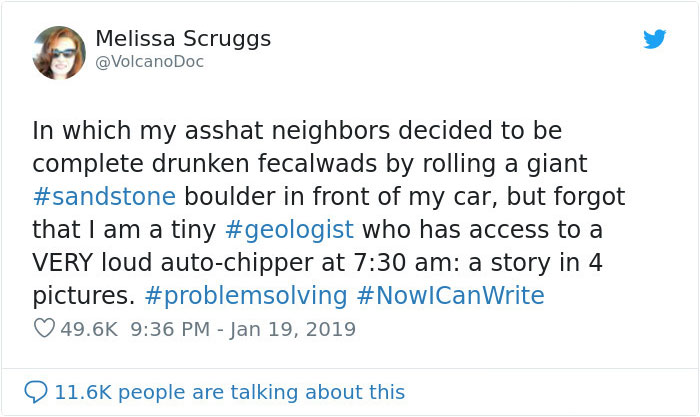Click the 11.6K conversation count

[x=83, y=392]
